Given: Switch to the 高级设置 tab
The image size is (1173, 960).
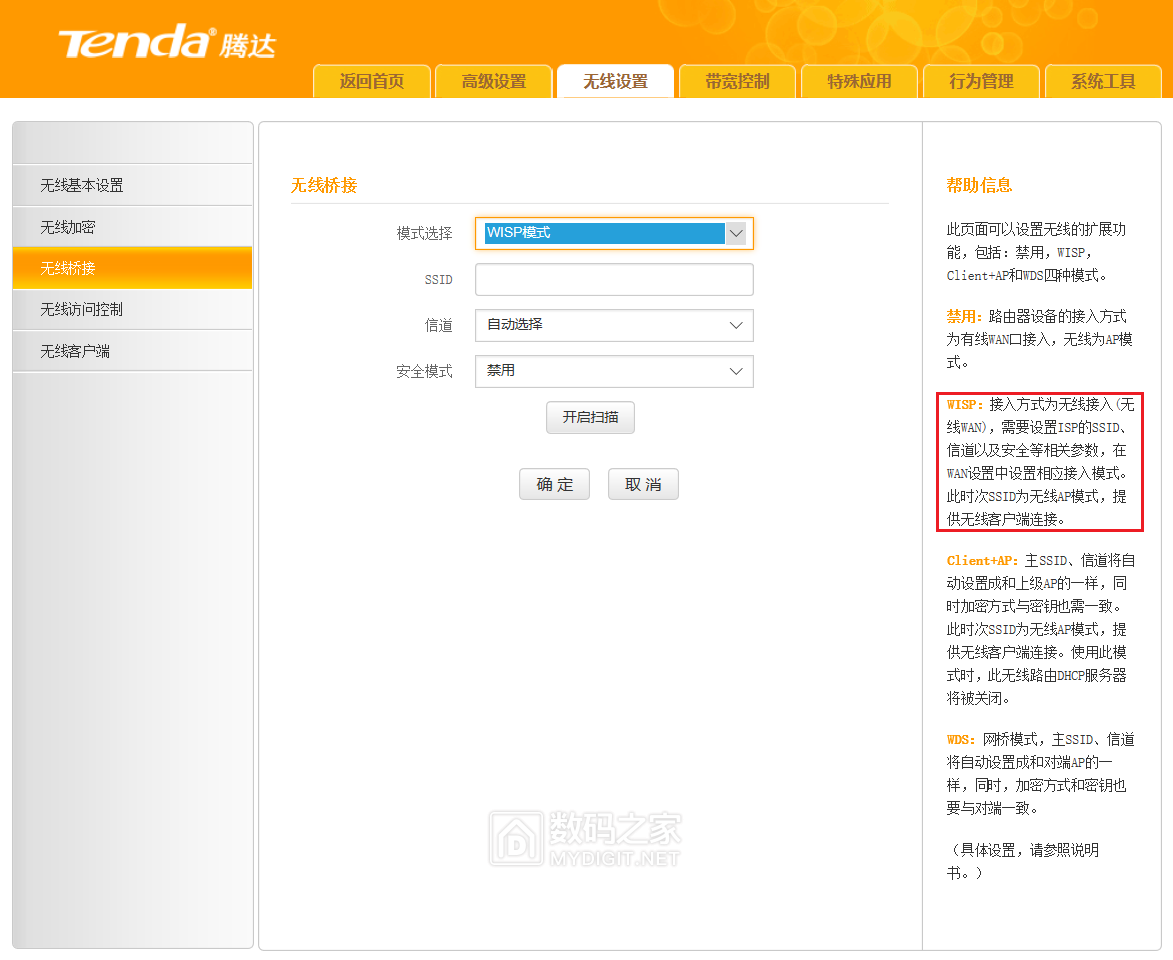Looking at the screenshot, I should point(494,81).
